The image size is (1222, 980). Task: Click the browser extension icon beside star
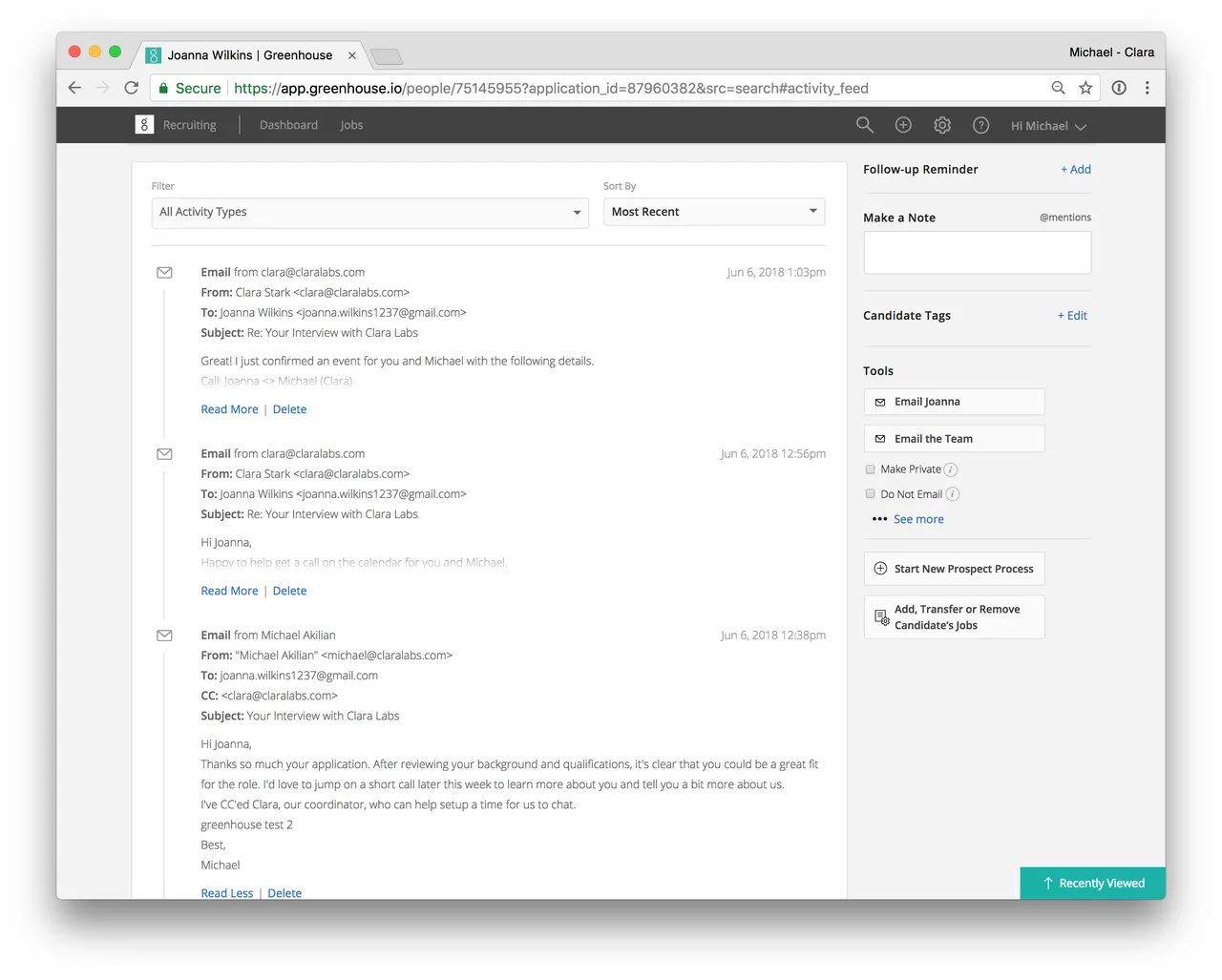[1119, 88]
